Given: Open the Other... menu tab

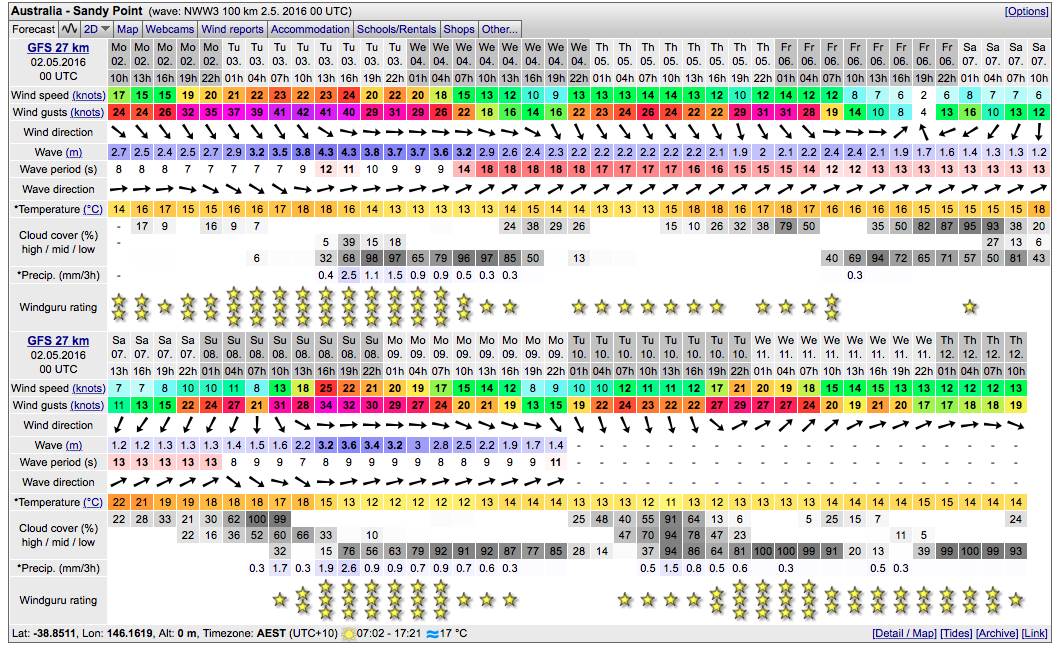Looking at the screenshot, I should (x=500, y=29).
